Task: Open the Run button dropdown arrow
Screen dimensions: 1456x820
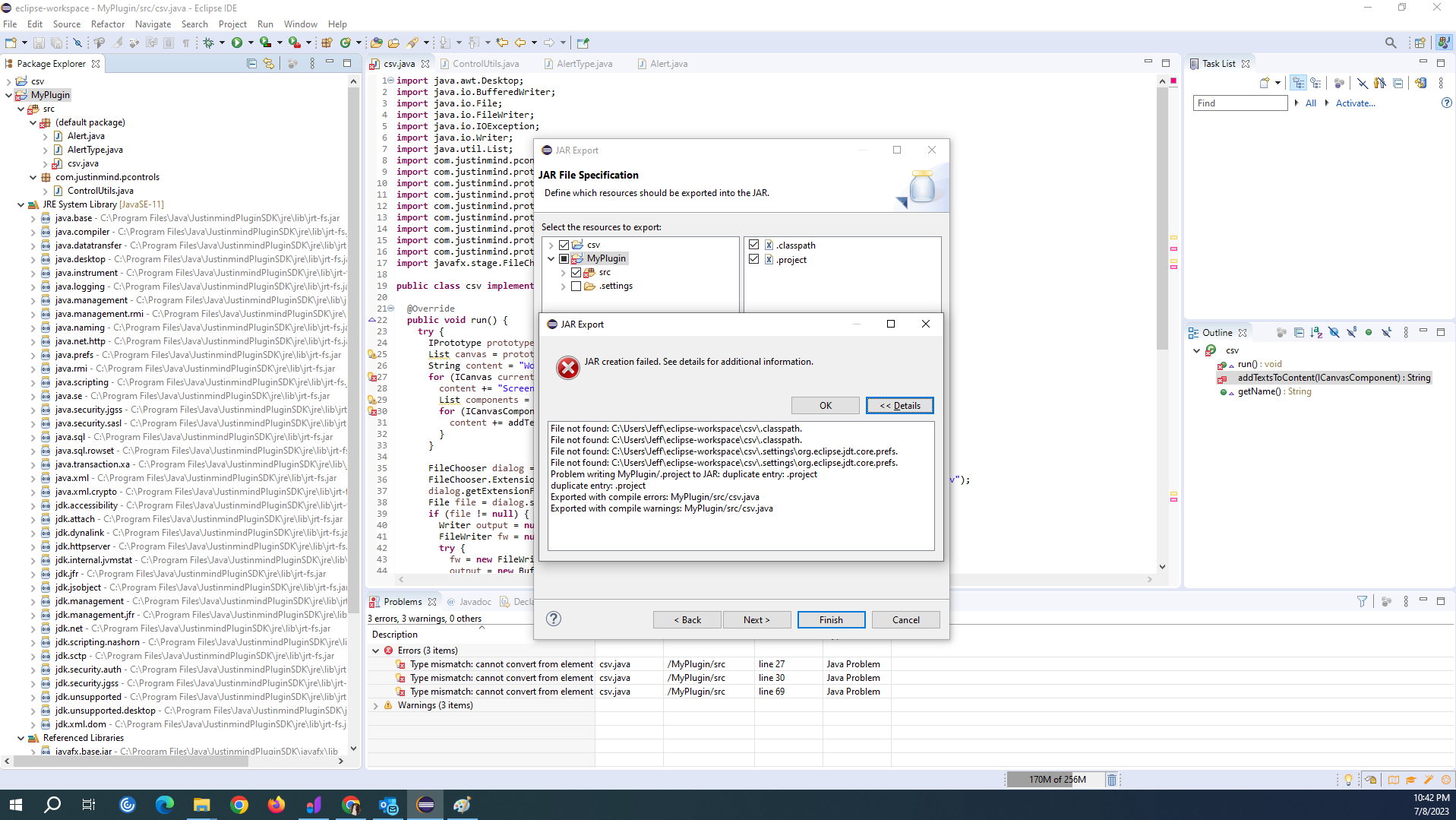Action: coord(250,43)
